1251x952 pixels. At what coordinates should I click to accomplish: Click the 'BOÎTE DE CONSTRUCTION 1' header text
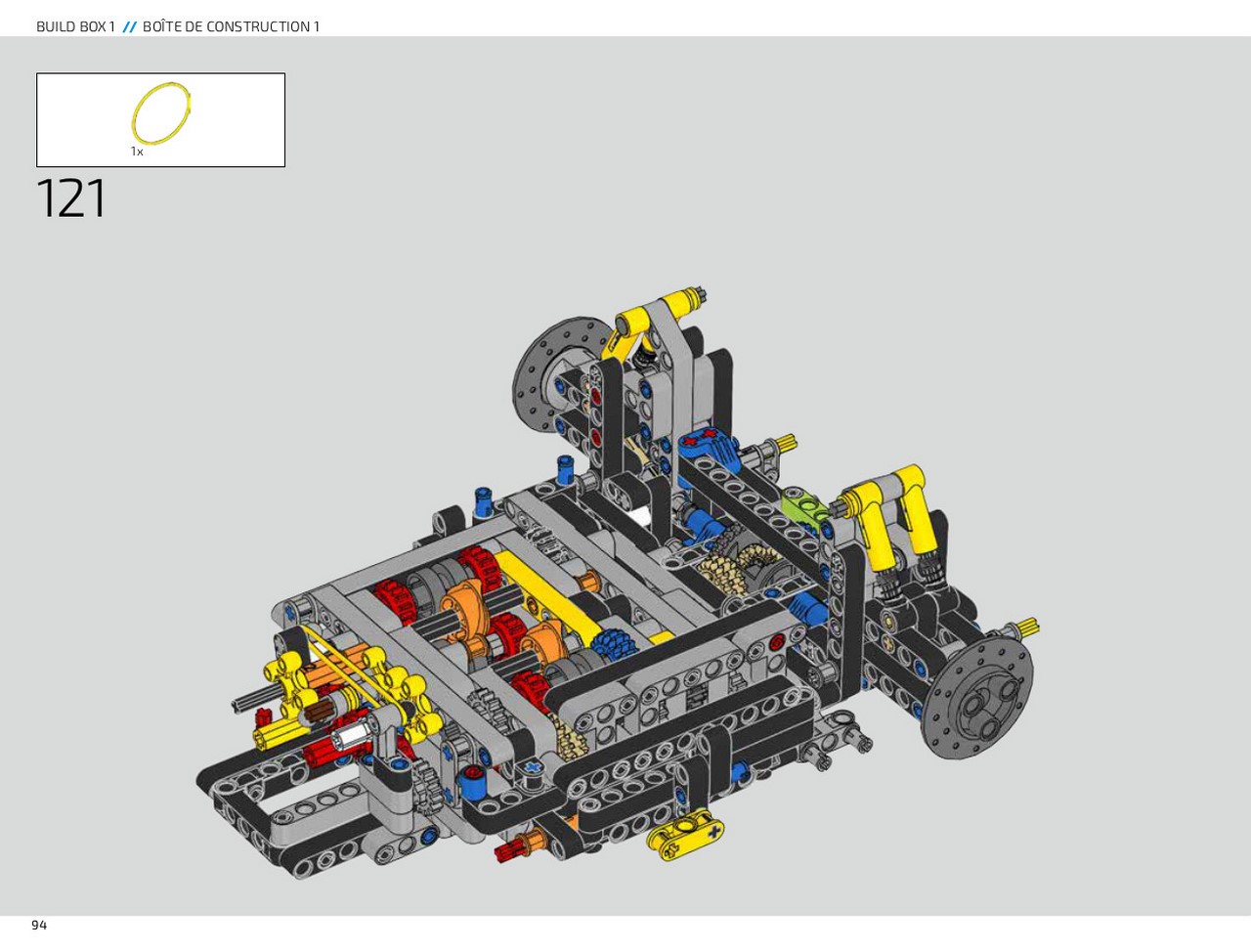(x=232, y=26)
